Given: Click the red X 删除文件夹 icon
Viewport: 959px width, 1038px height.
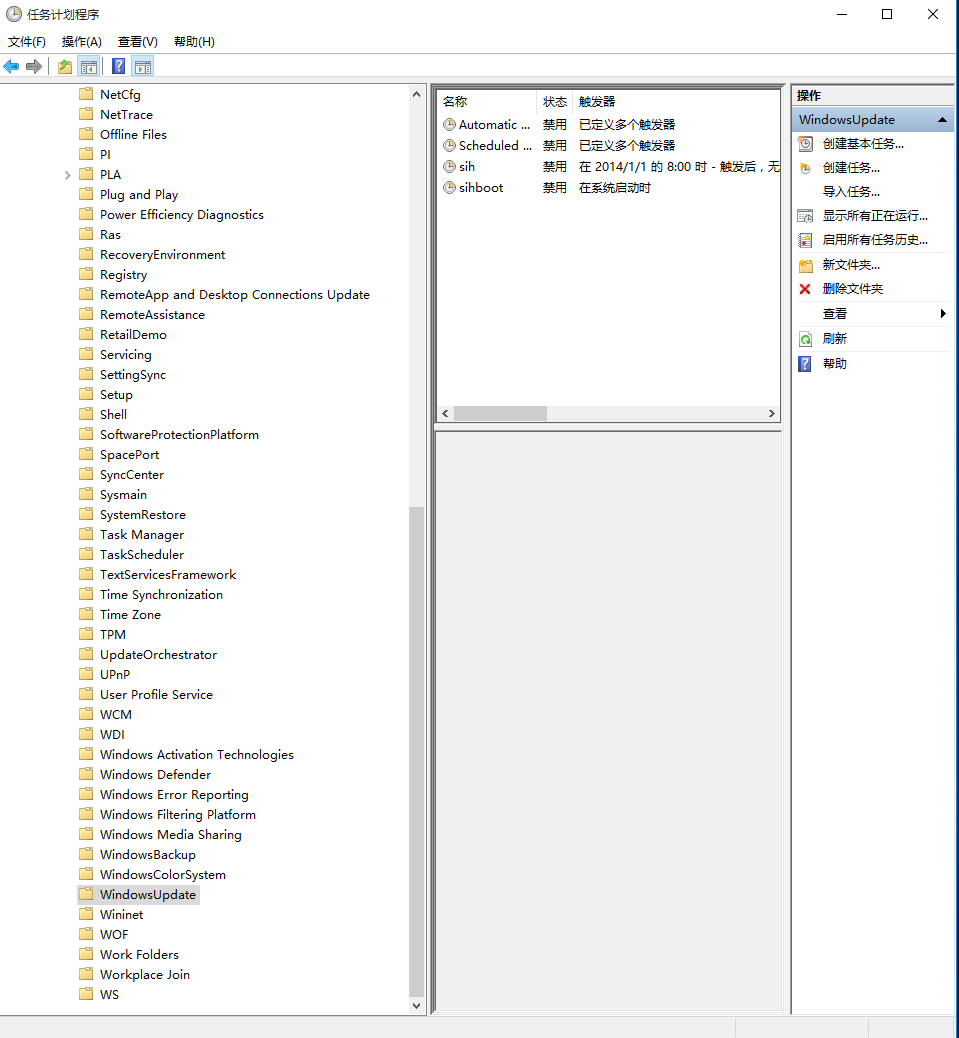Looking at the screenshot, I should coord(805,289).
